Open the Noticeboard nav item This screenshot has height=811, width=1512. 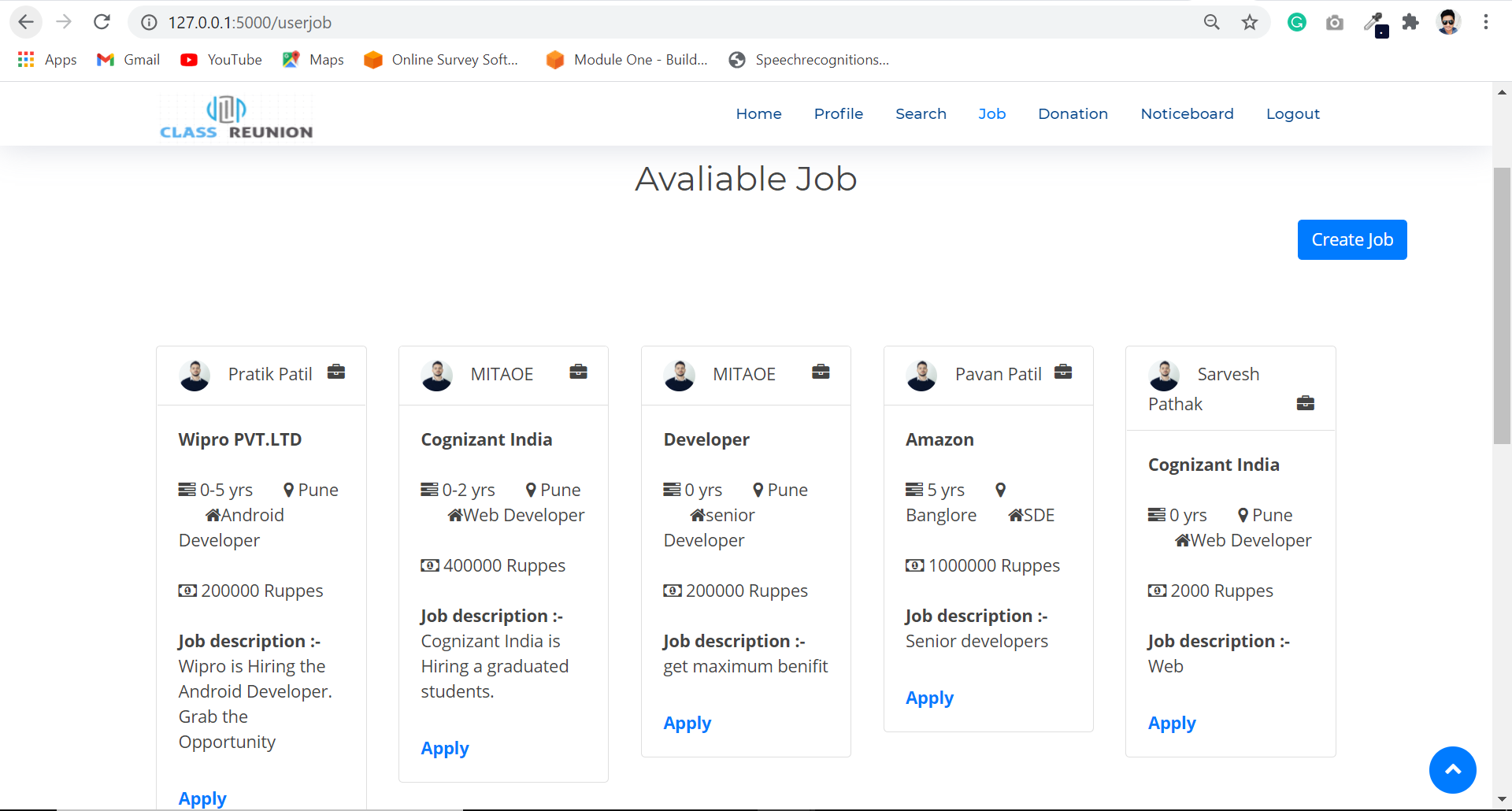[1188, 114]
